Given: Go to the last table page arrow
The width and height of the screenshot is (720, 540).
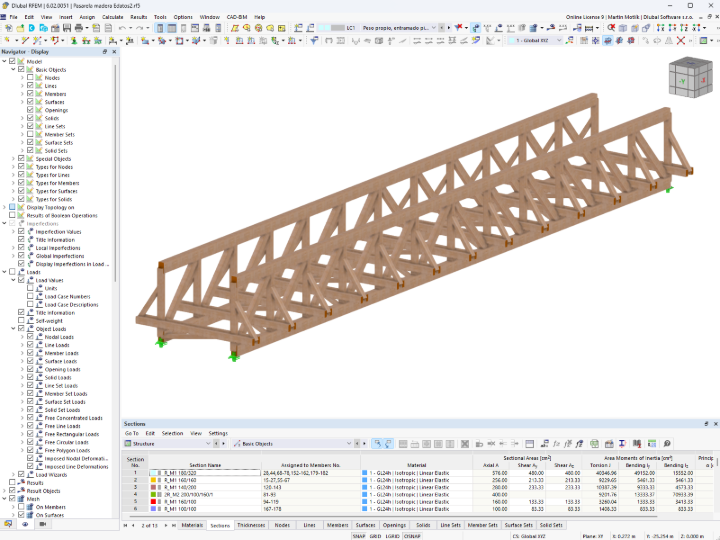Looking at the screenshot, I should 174,525.
